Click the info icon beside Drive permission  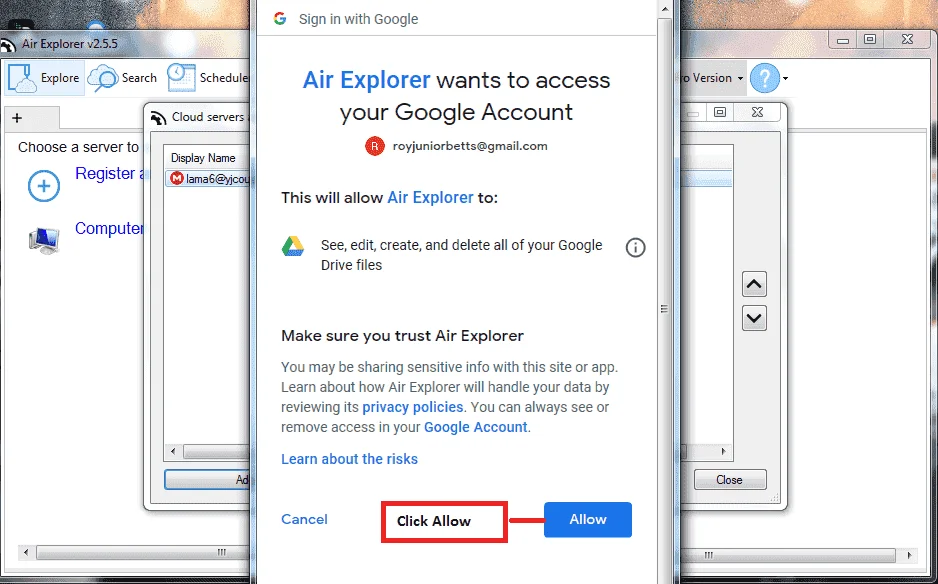[x=635, y=247]
